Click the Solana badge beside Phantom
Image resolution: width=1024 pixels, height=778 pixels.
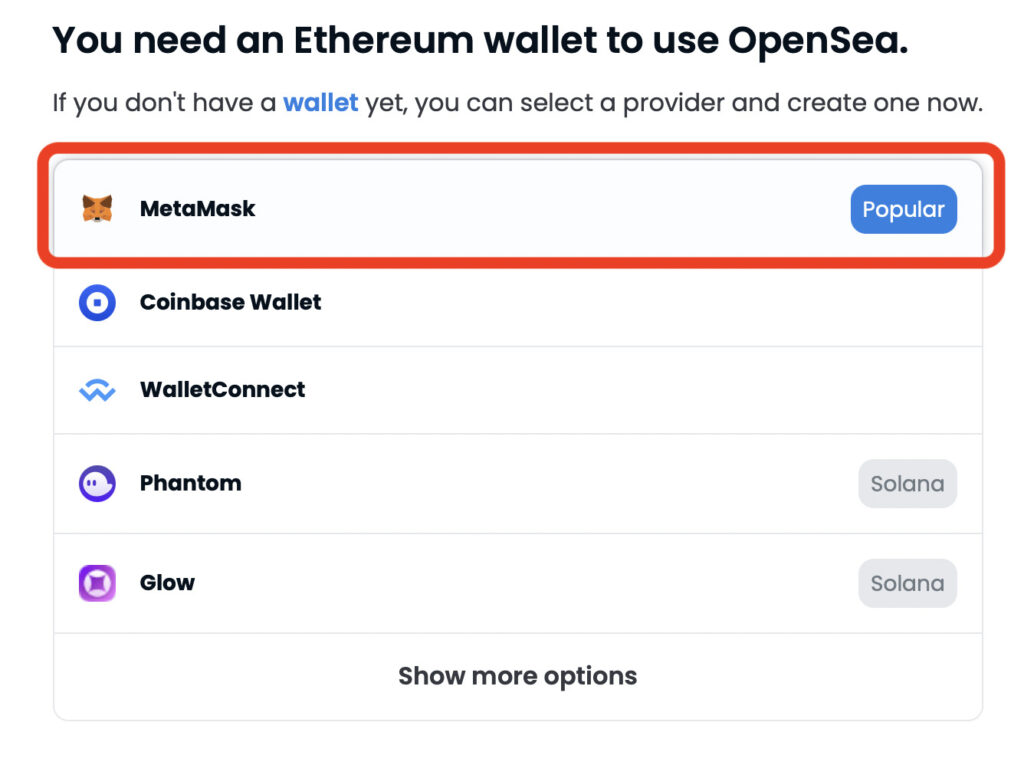[x=907, y=484]
